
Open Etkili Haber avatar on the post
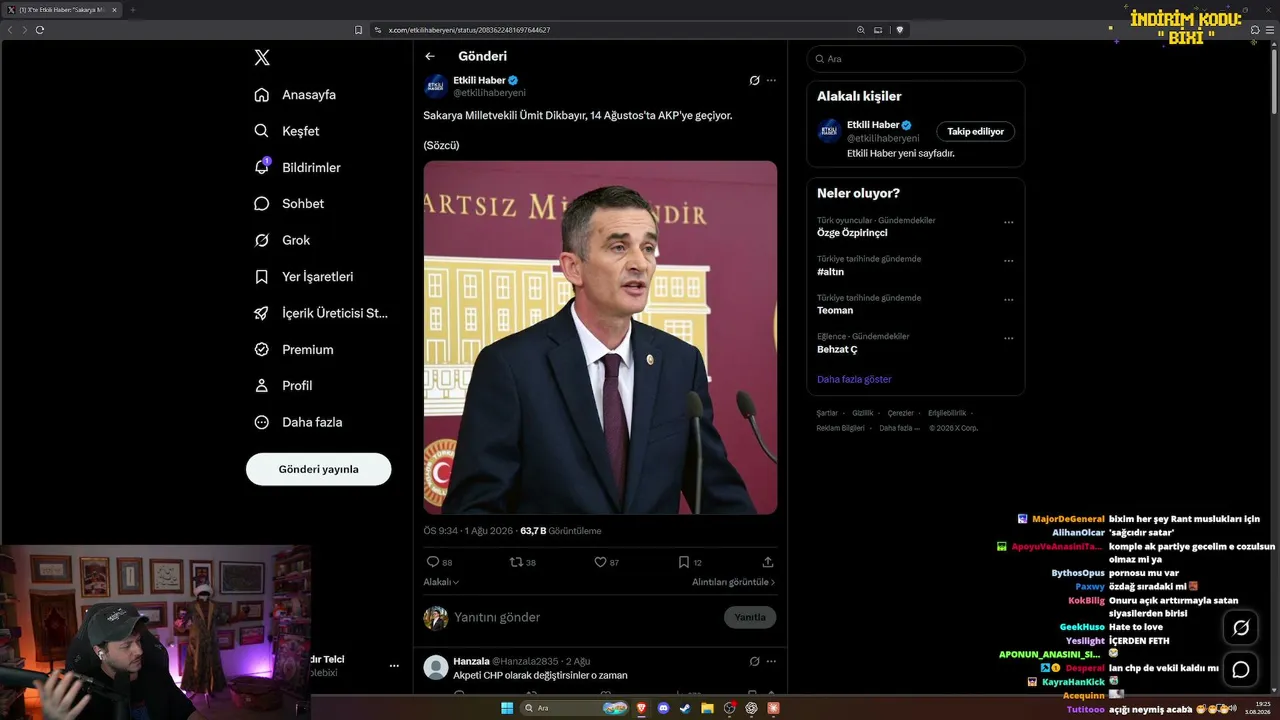pyautogui.click(x=436, y=86)
